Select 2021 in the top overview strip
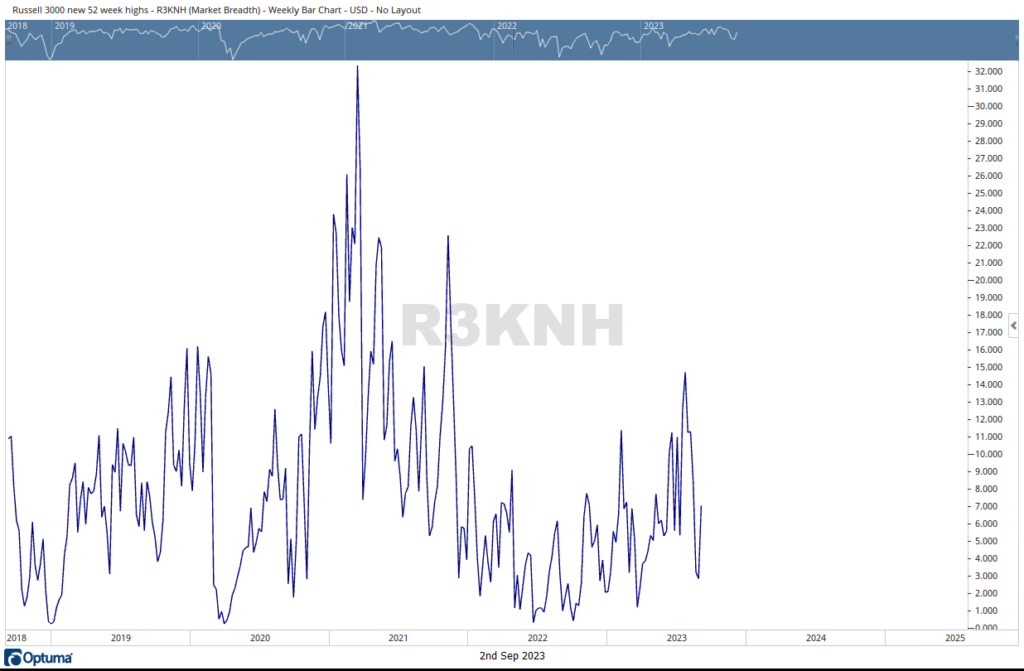Screen dimensions: 1024x671 356,25
